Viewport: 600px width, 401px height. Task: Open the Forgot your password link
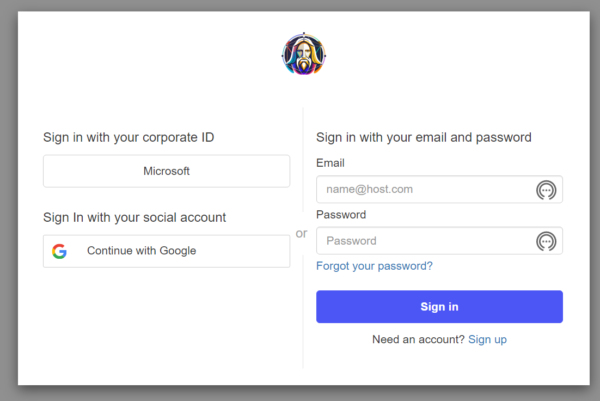coord(374,266)
